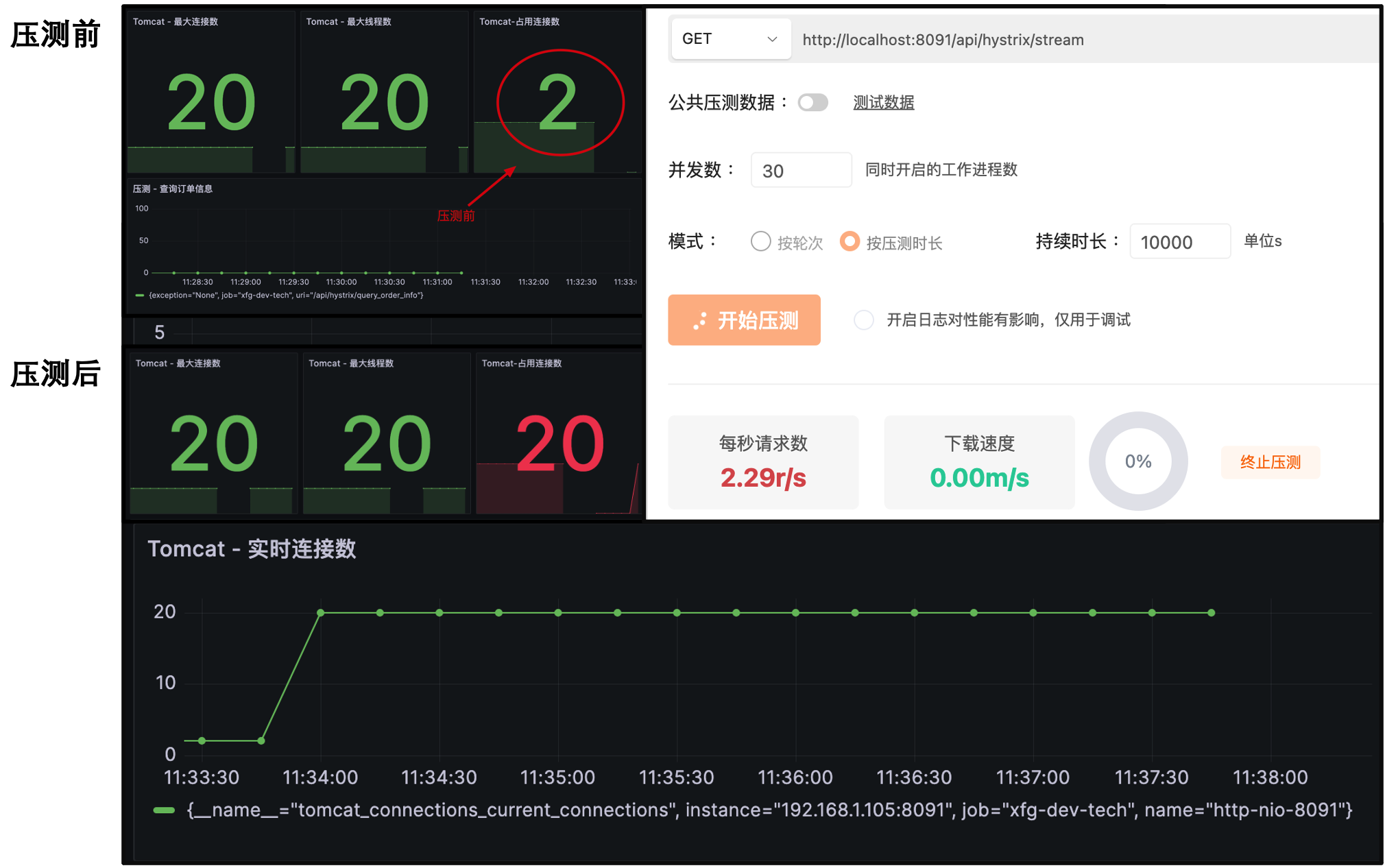This screenshot has width=1385, height=868.
Task: Click the dropdown chevron beside GET
Action: [772, 39]
